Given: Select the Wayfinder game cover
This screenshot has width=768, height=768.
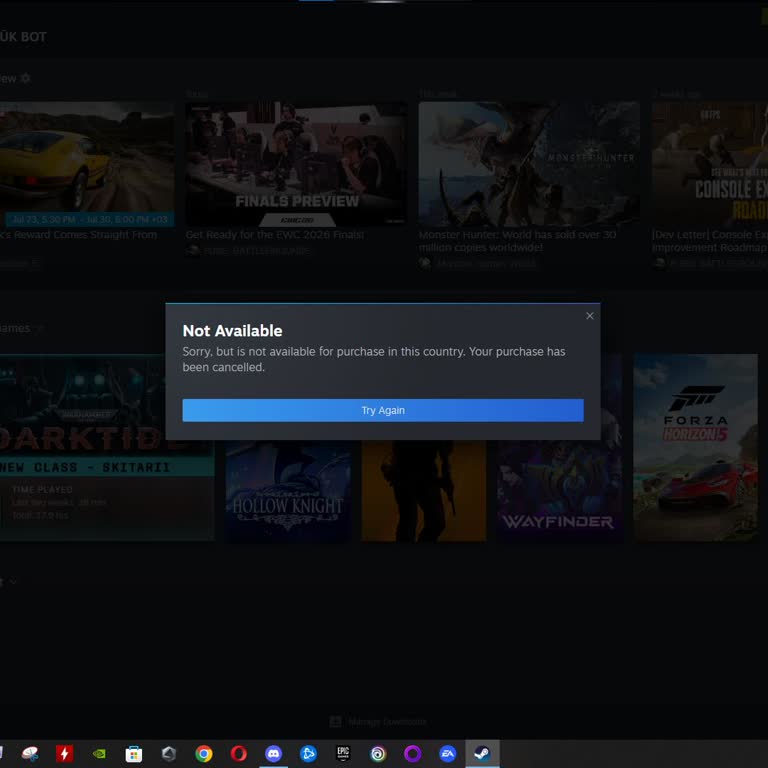Looking at the screenshot, I should pyautogui.click(x=559, y=491).
